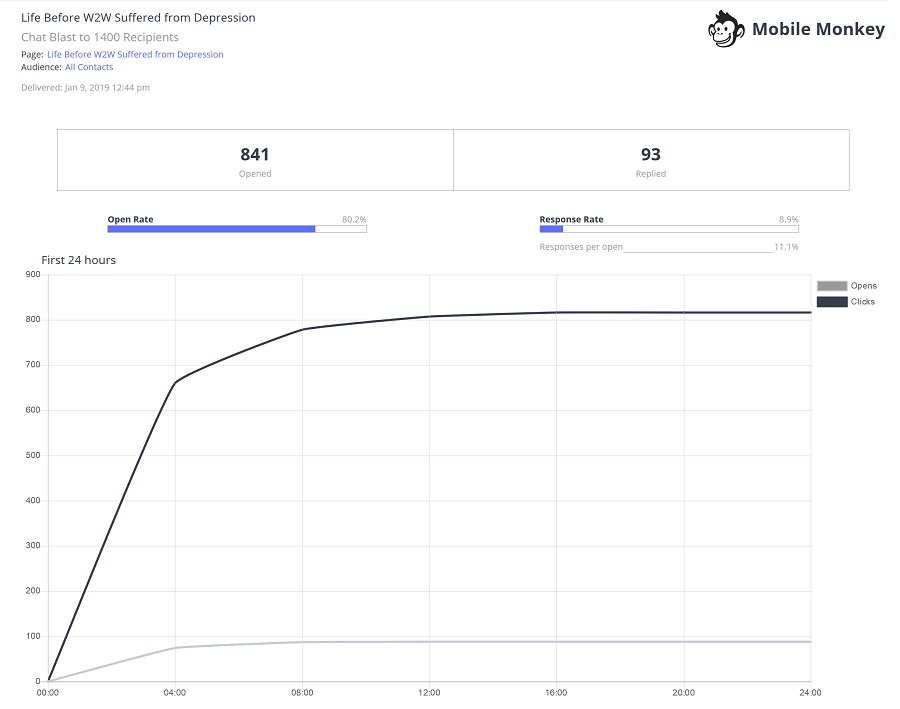Viewport: 900px width, 709px height.
Task: Open the 'Life Before W2W Suffered from Depression' page link
Action: pos(135,54)
